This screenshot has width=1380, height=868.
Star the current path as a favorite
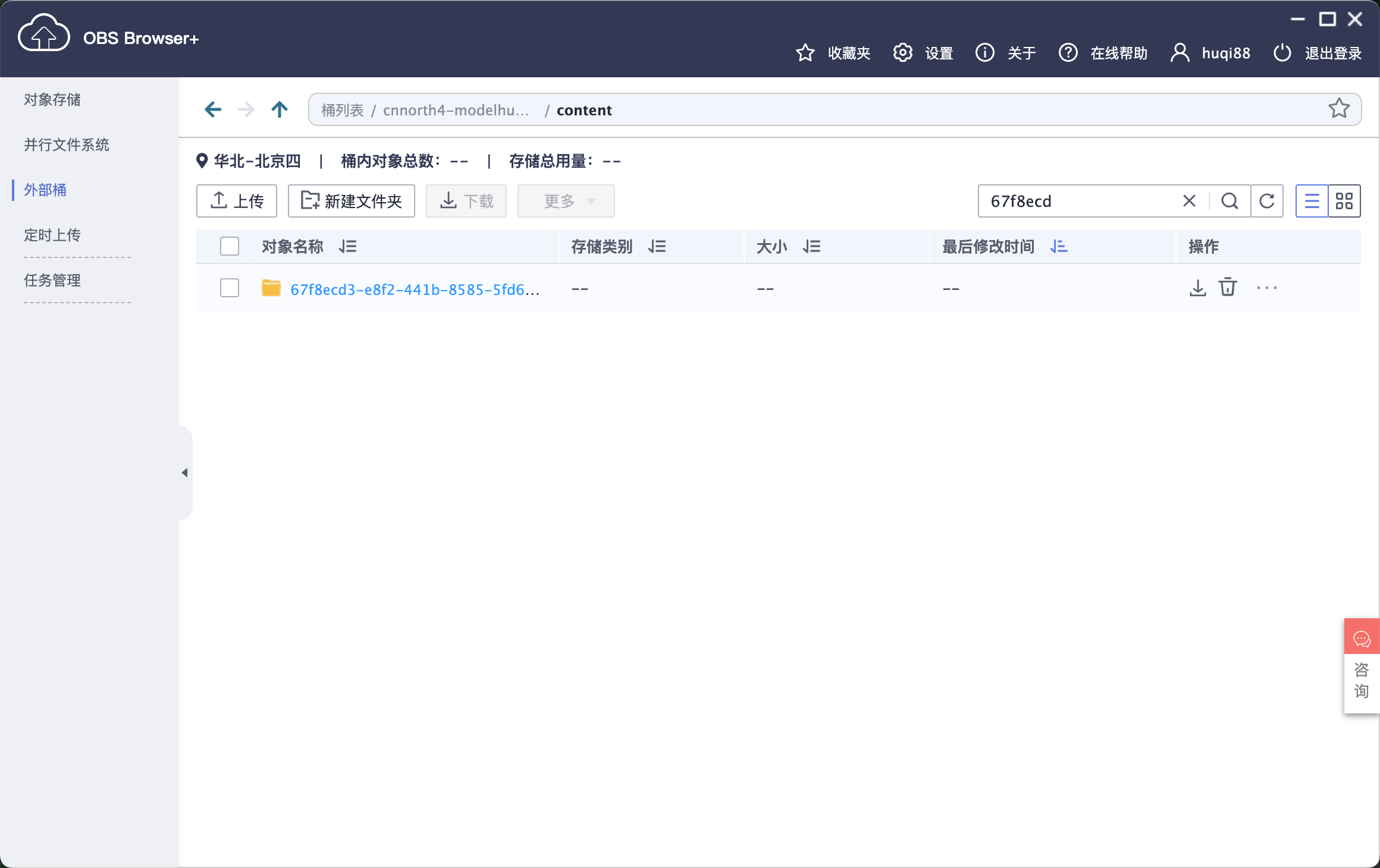click(1338, 109)
